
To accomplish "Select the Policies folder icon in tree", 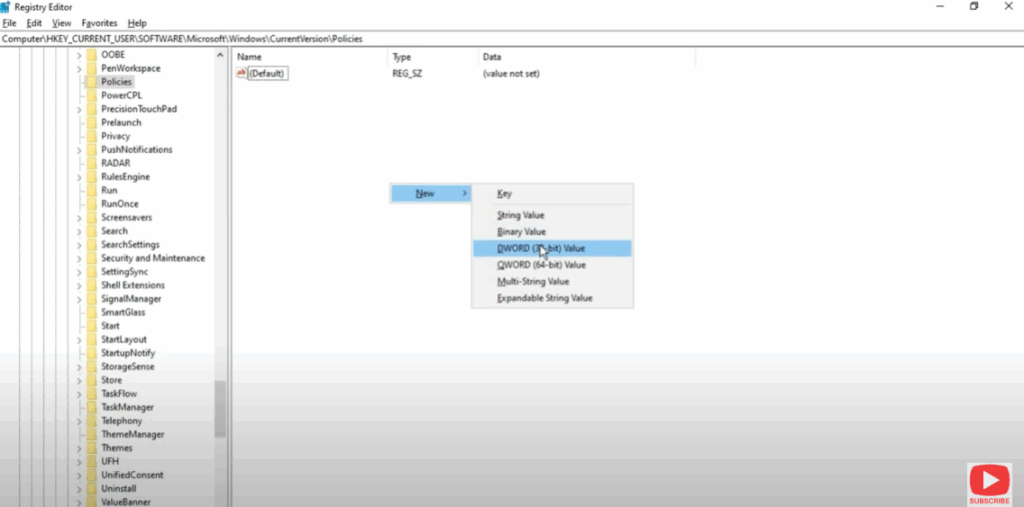I will tap(91, 82).
